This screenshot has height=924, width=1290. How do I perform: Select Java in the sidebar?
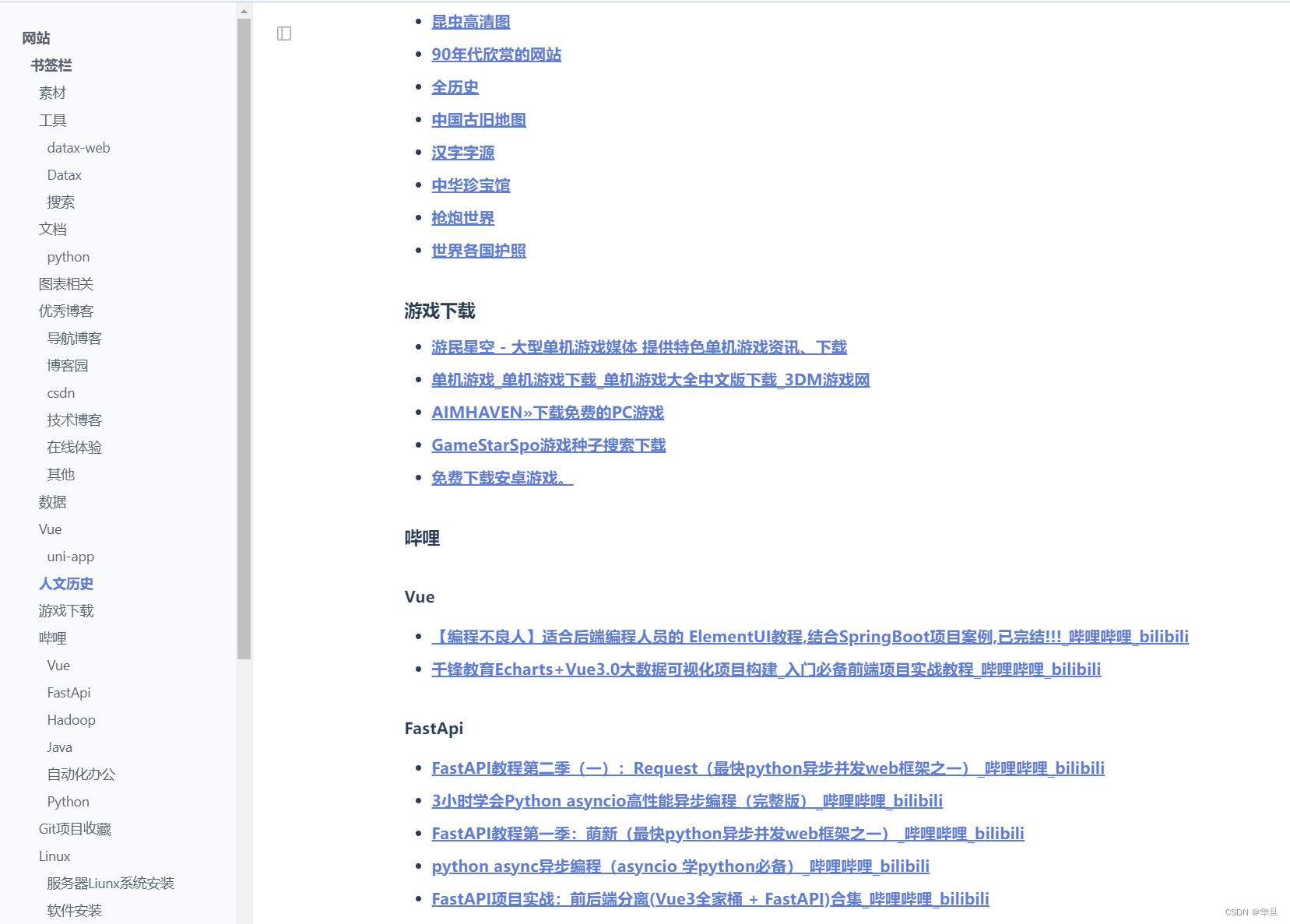coord(60,747)
